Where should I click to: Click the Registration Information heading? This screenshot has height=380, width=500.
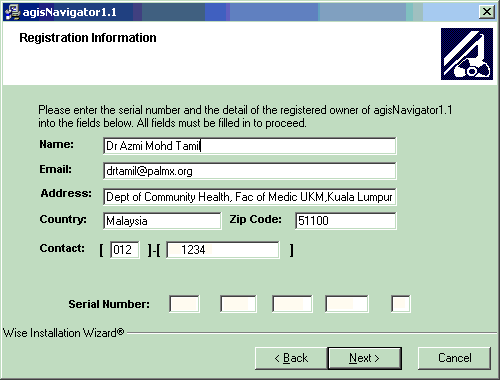[88, 38]
